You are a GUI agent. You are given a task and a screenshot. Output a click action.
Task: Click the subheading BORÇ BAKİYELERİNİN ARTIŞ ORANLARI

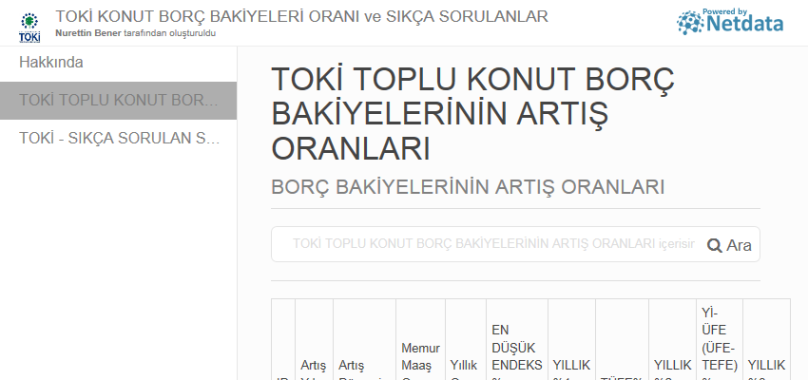468,187
